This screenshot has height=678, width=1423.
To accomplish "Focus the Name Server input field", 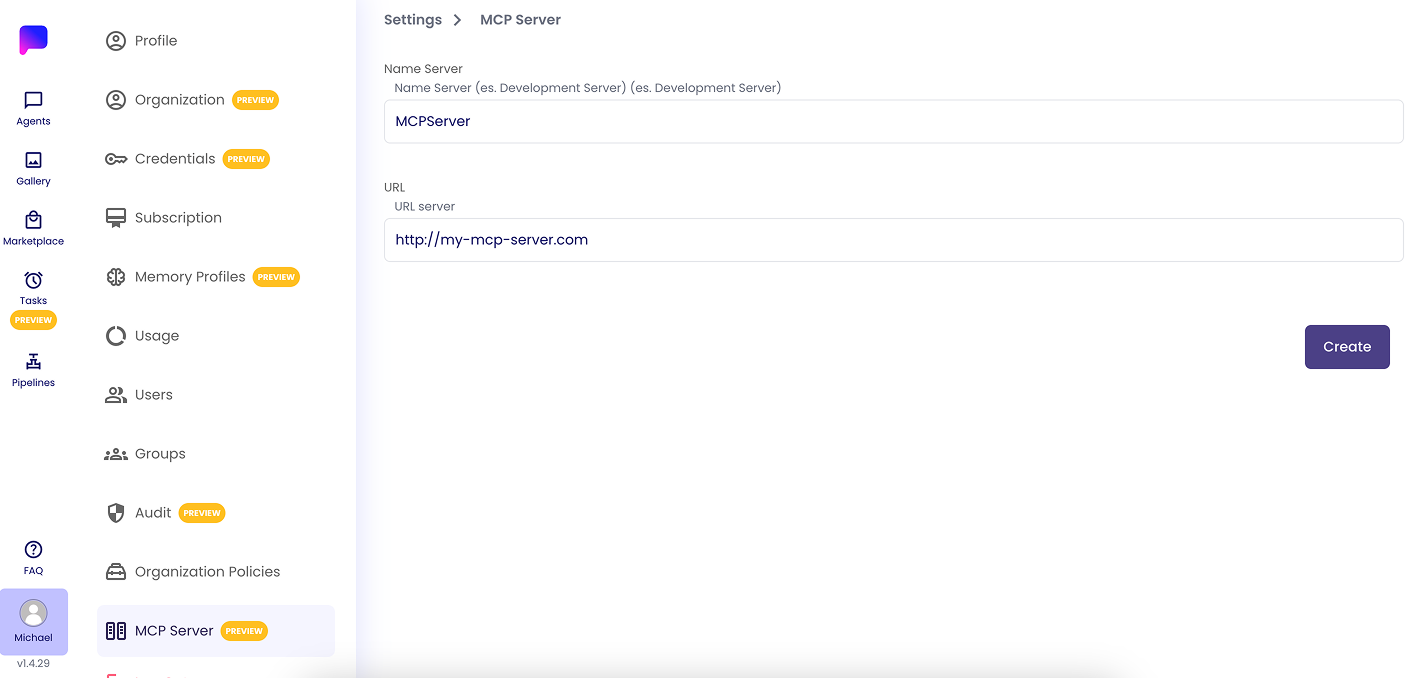I will [894, 121].
